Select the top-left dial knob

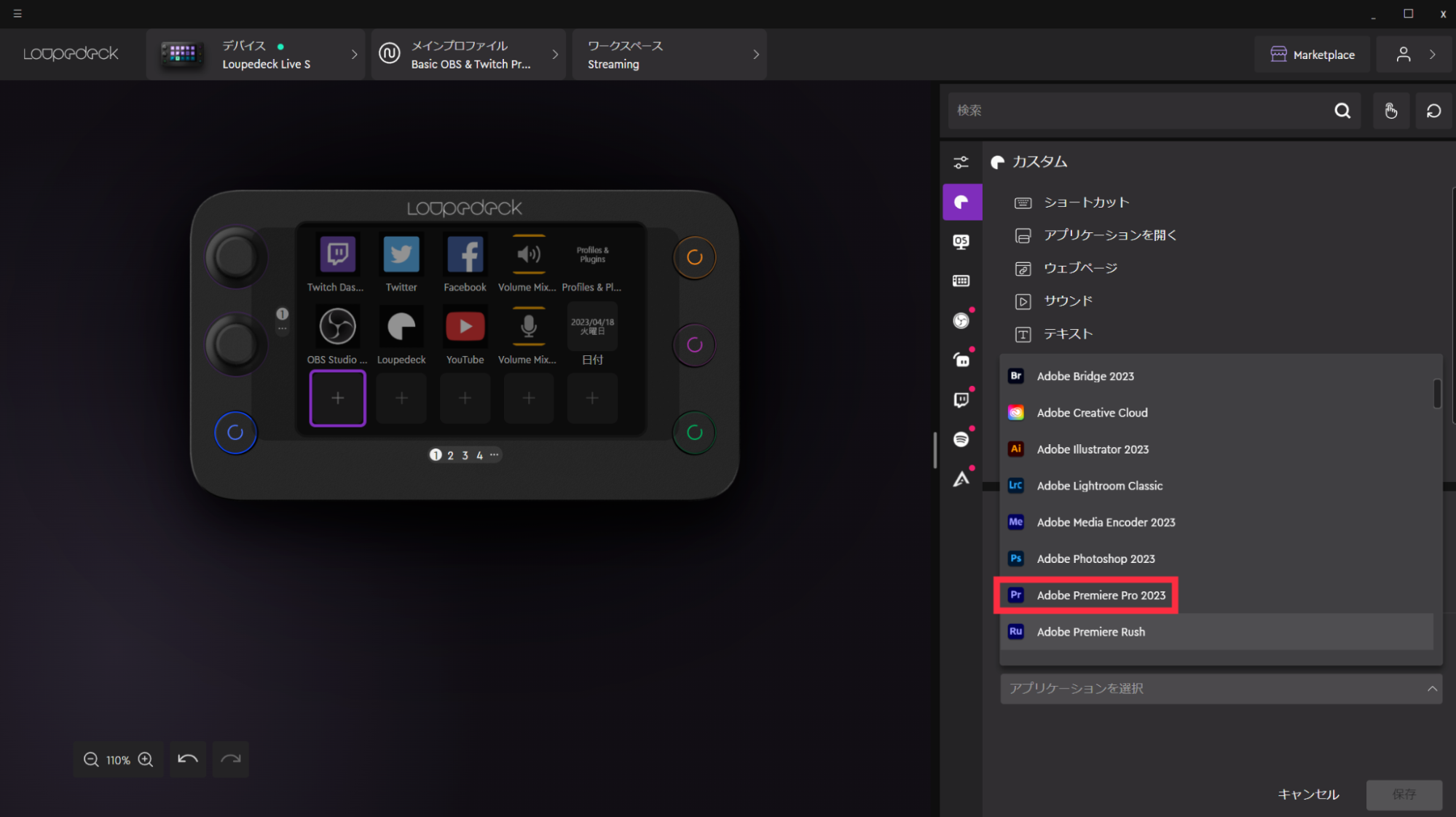pos(235,256)
